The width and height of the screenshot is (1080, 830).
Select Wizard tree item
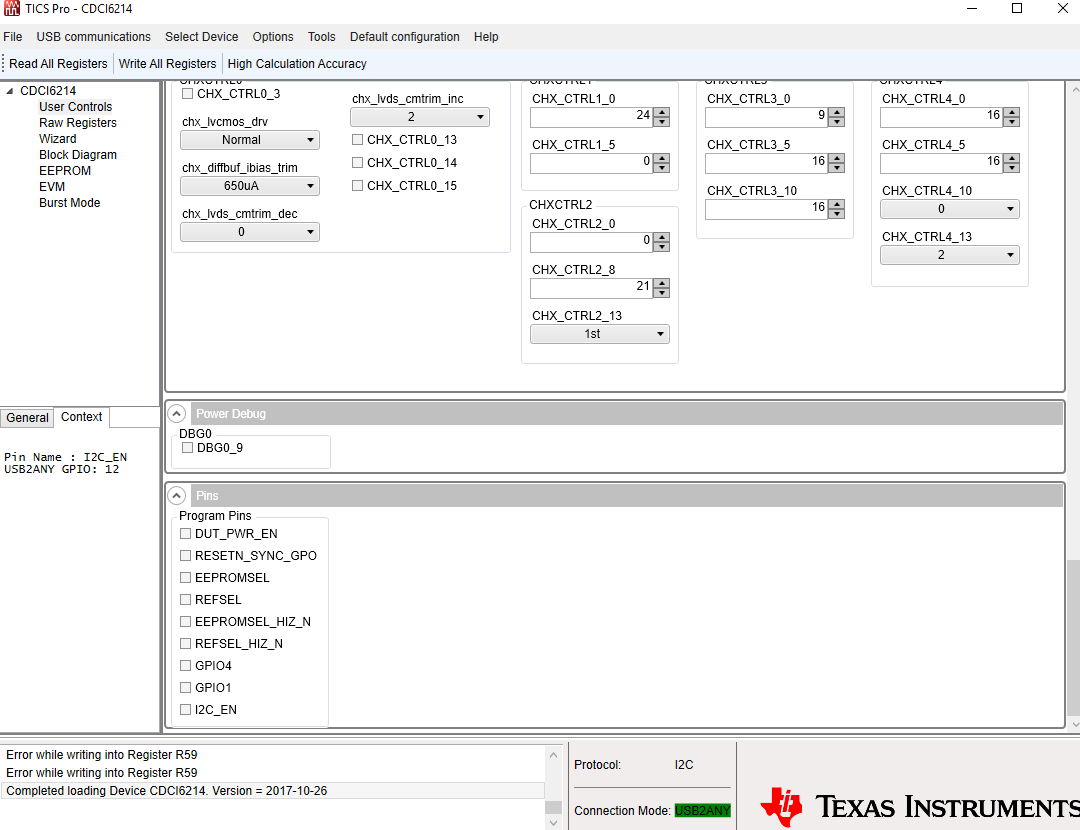tap(58, 138)
